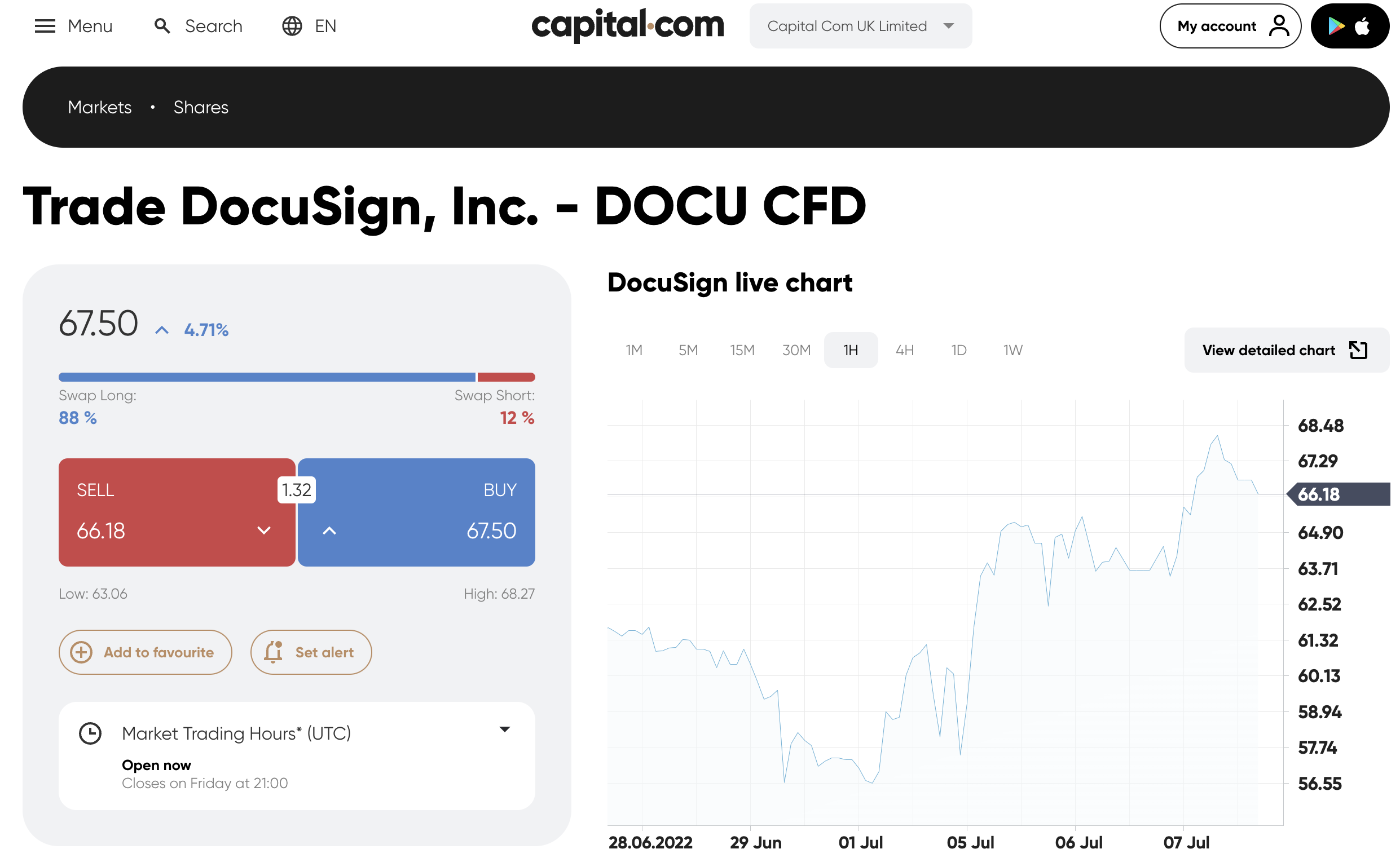
Task: Select the 1M chart interval
Action: [634, 350]
